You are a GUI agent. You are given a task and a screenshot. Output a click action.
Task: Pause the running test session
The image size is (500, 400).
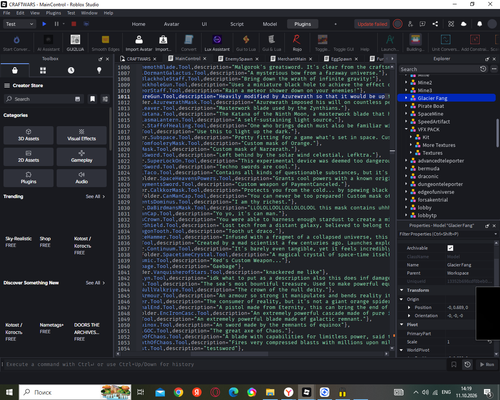[x=56, y=24]
